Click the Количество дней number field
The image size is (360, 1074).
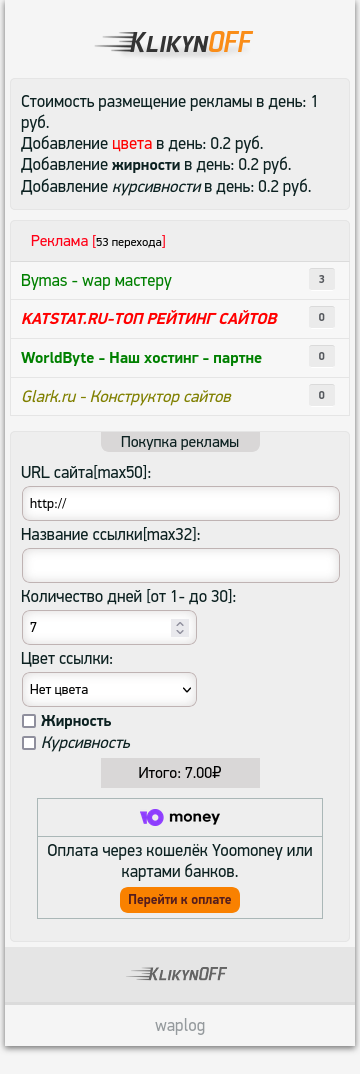coord(110,627)
